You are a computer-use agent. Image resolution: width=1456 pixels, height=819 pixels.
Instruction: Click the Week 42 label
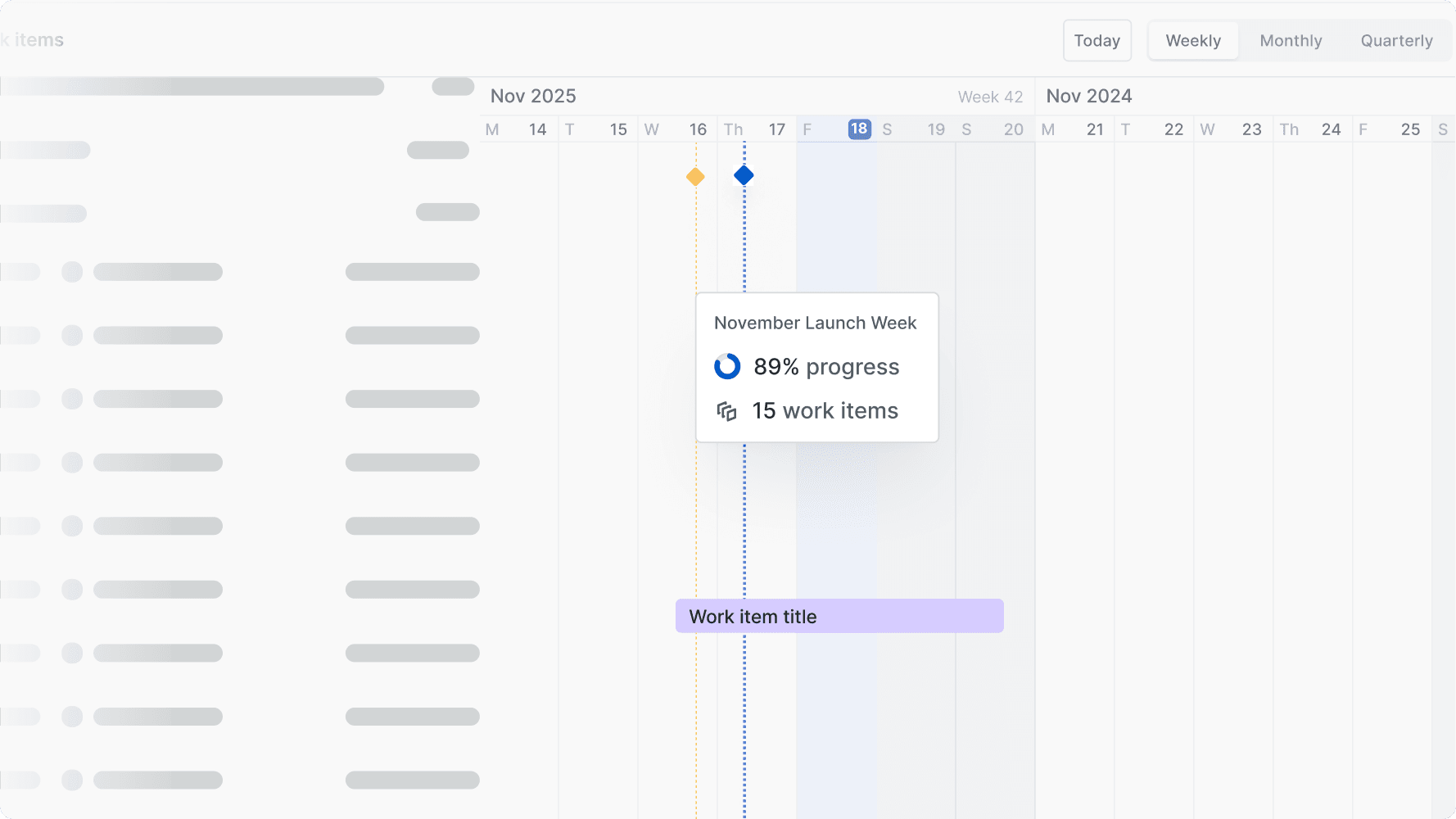[990, 97]
